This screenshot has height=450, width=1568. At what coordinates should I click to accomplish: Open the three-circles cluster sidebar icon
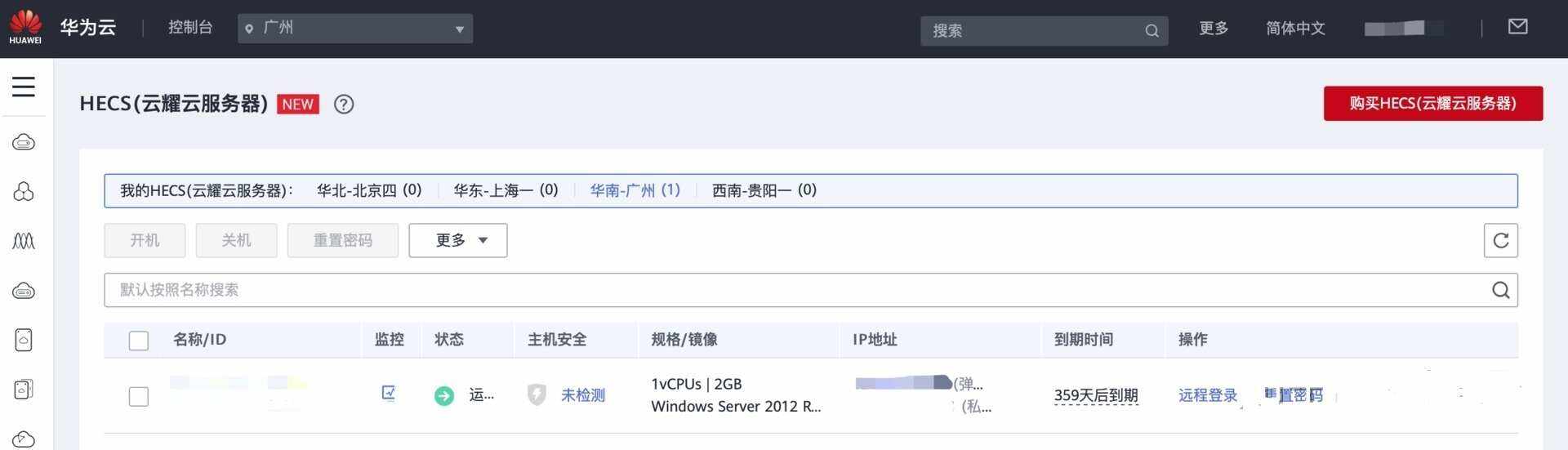click(x=24, y=192)
